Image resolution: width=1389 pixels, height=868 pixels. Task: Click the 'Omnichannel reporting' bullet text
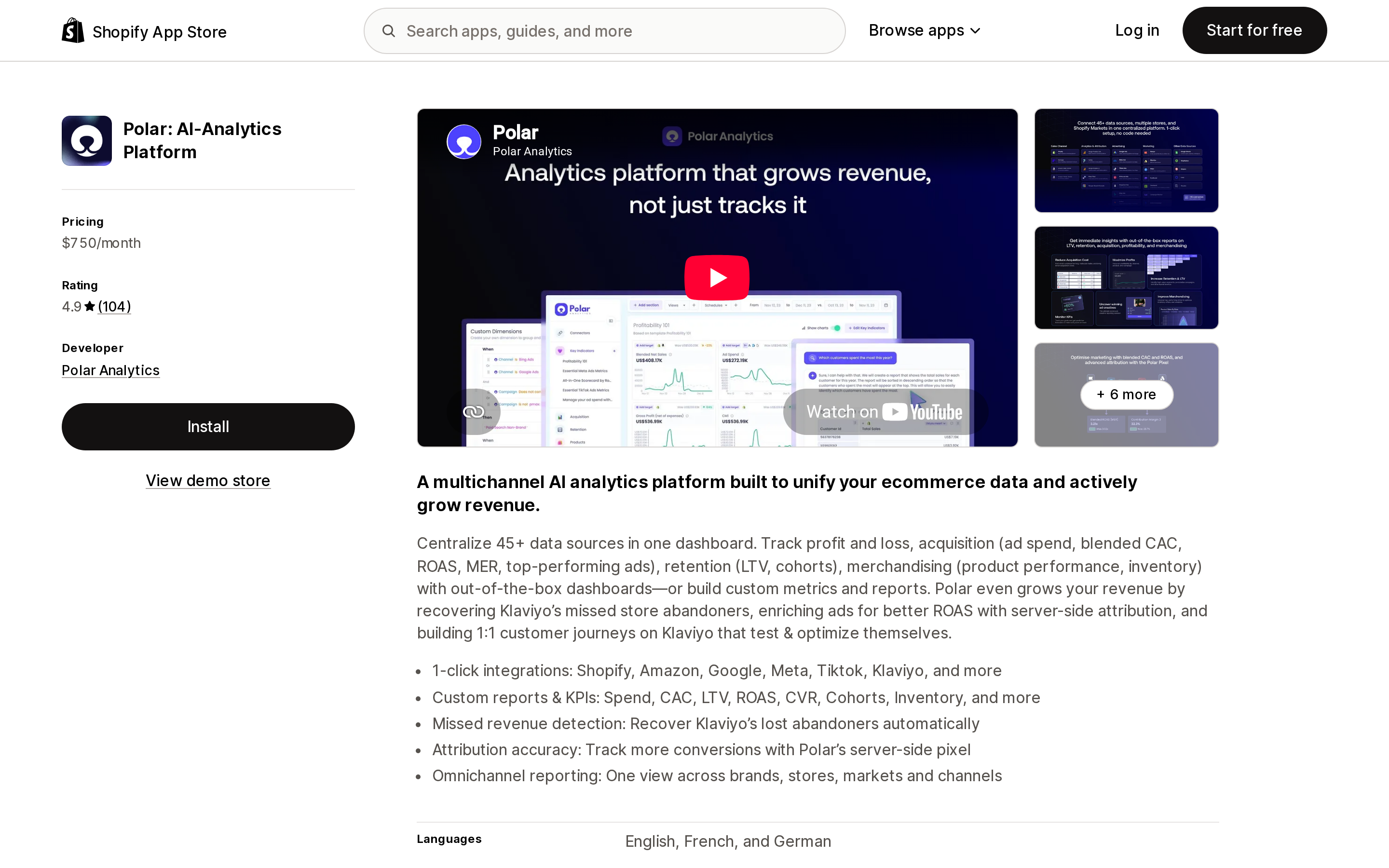click(x=717, y=775)
